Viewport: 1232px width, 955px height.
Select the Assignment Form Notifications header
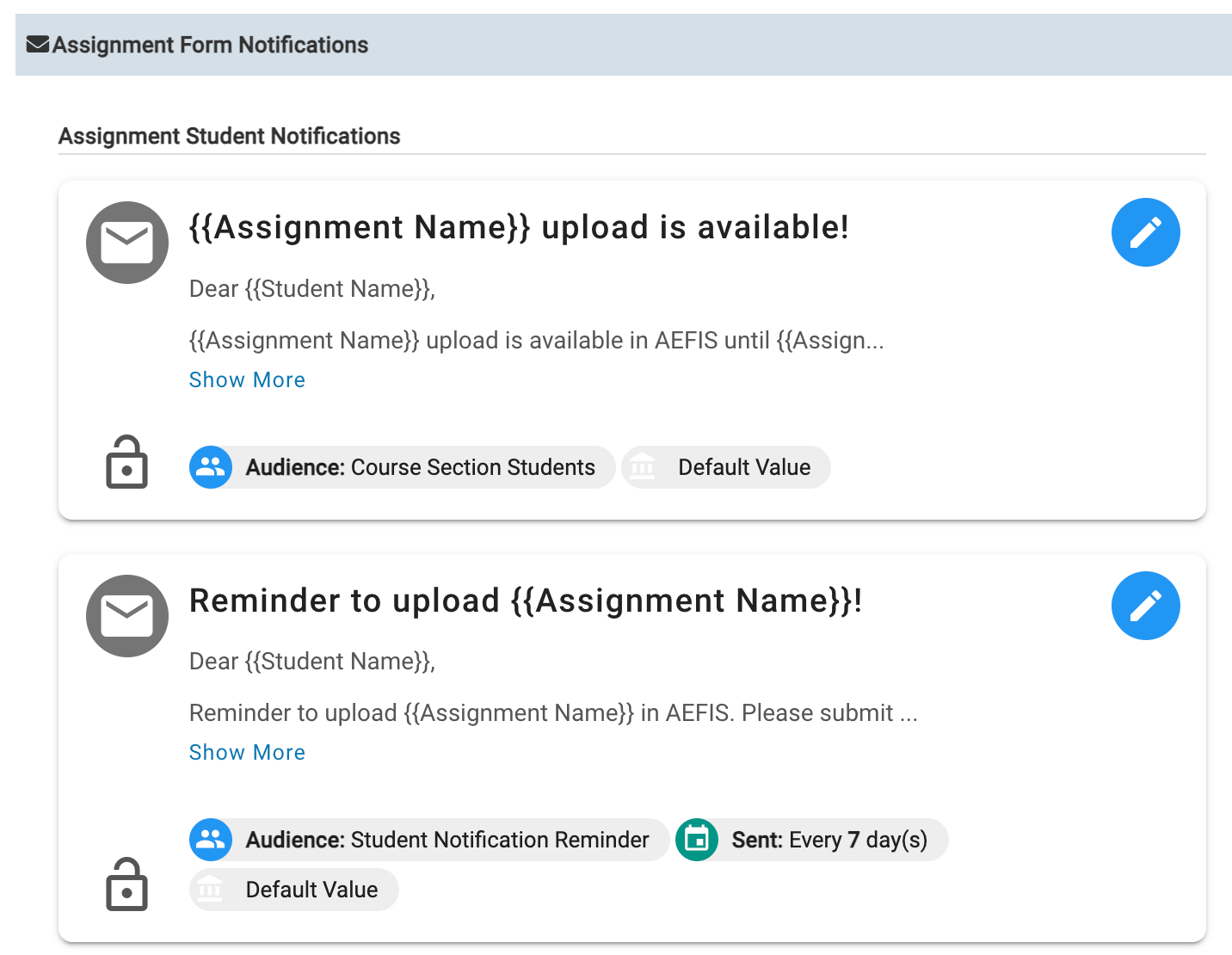coord(210,45)
